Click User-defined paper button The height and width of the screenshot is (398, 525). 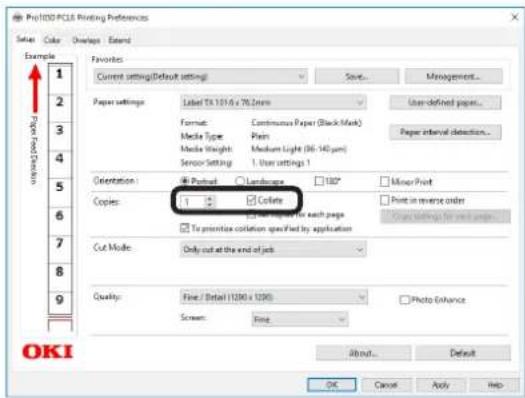[445, 102]
